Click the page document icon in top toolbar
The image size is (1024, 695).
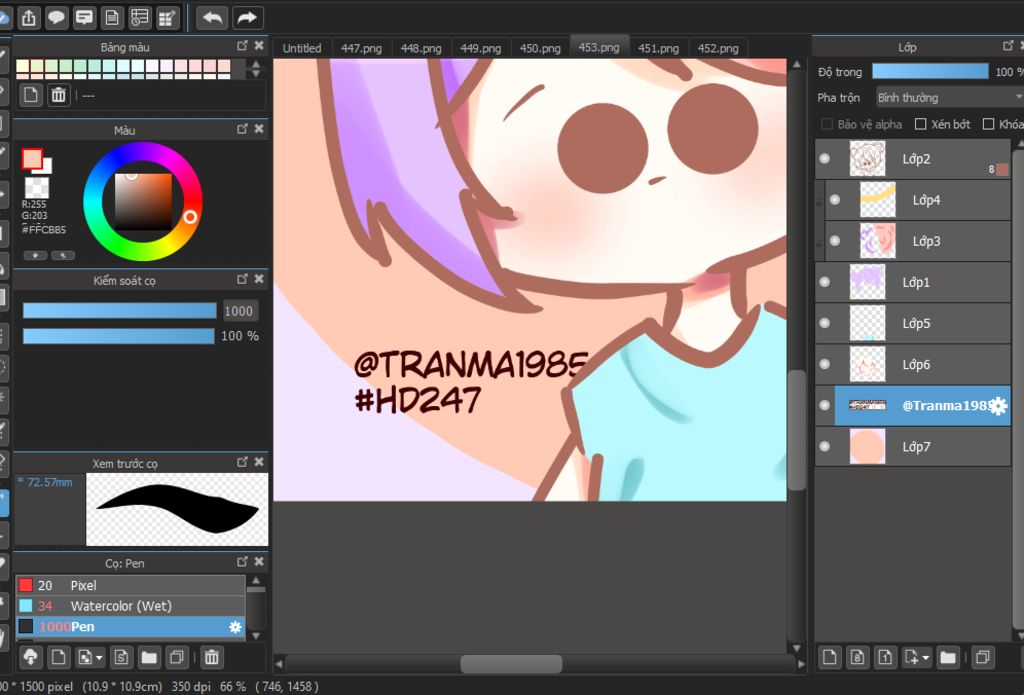coord(112,18)
